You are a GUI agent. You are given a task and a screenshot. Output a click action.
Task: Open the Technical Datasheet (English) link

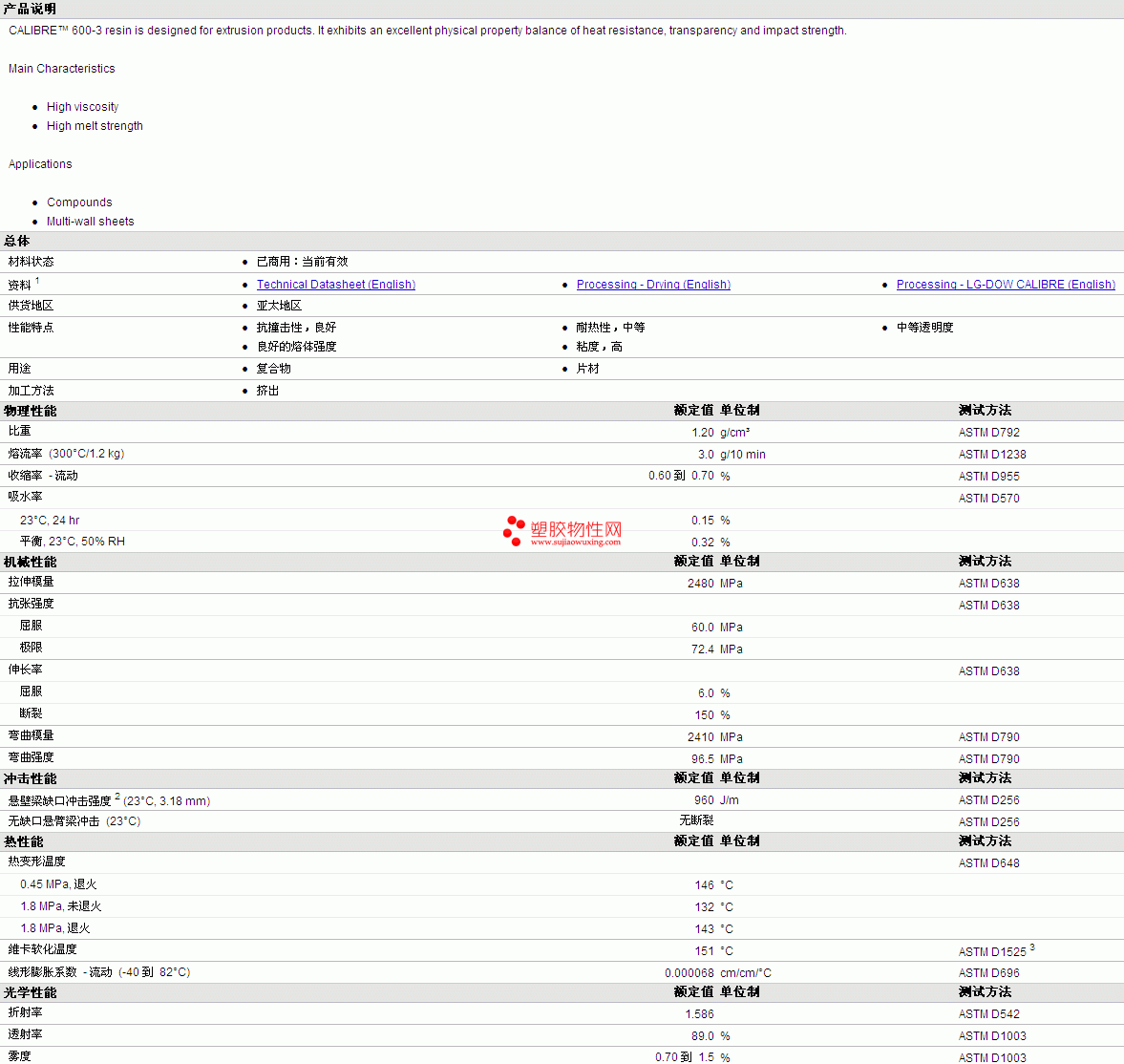pos(336,285)
